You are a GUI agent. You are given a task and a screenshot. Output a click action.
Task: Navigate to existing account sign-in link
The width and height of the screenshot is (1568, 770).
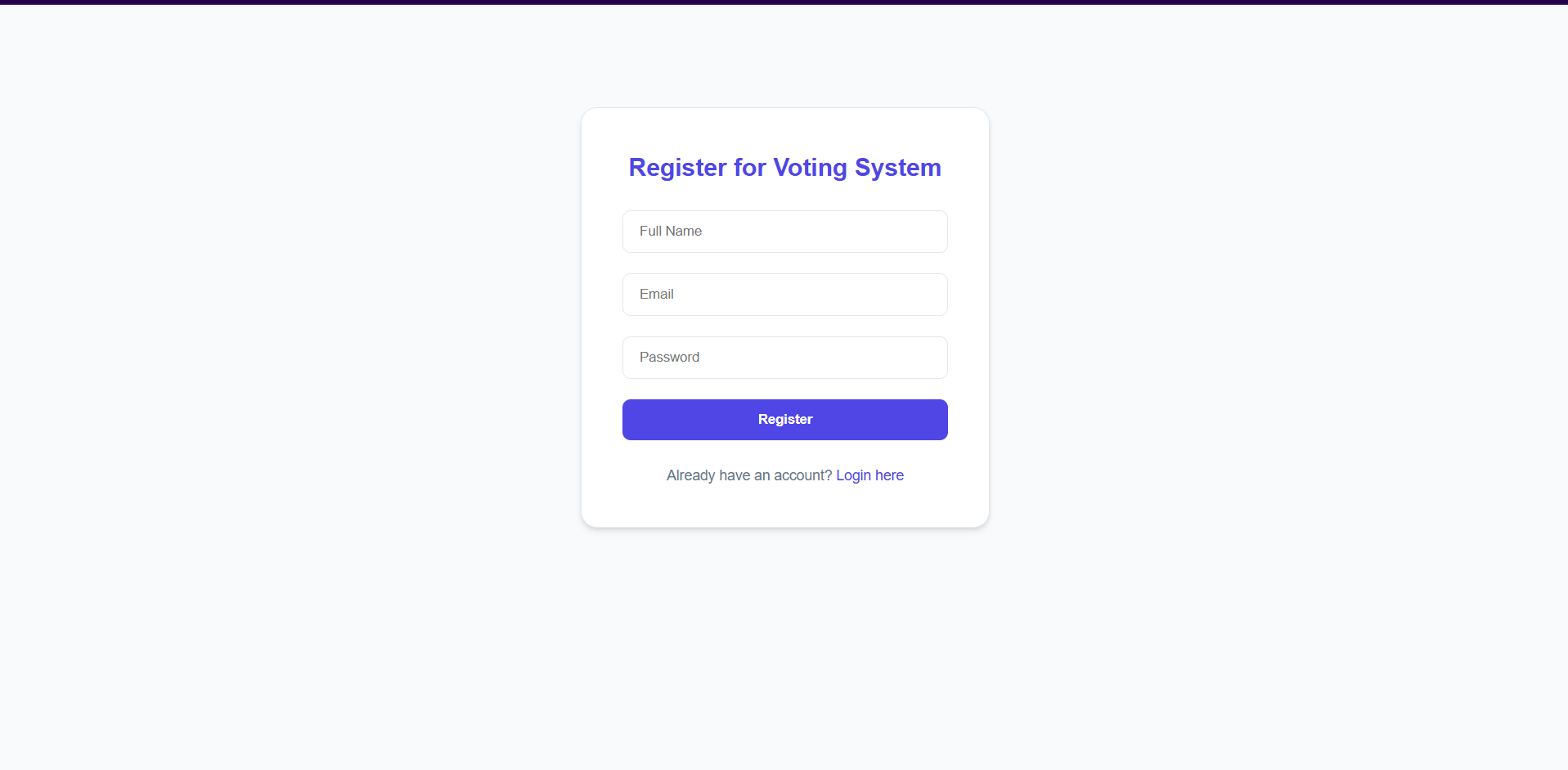click(869, 475)
